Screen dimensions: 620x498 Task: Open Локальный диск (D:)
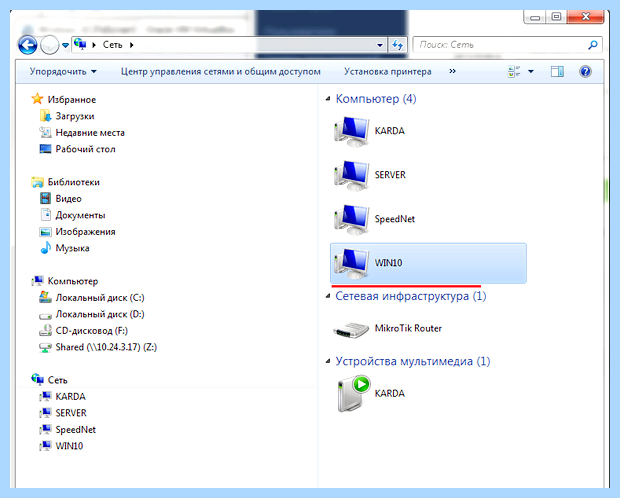[x=100, y=314]
